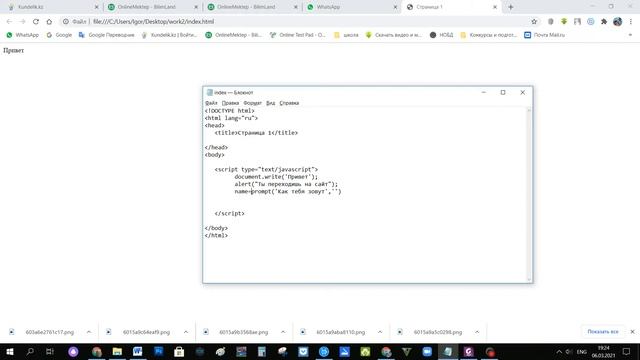The width and height of the screenshot is (640, 360).
Task: Close the Страница 1 tab
Action: (495, 7)
